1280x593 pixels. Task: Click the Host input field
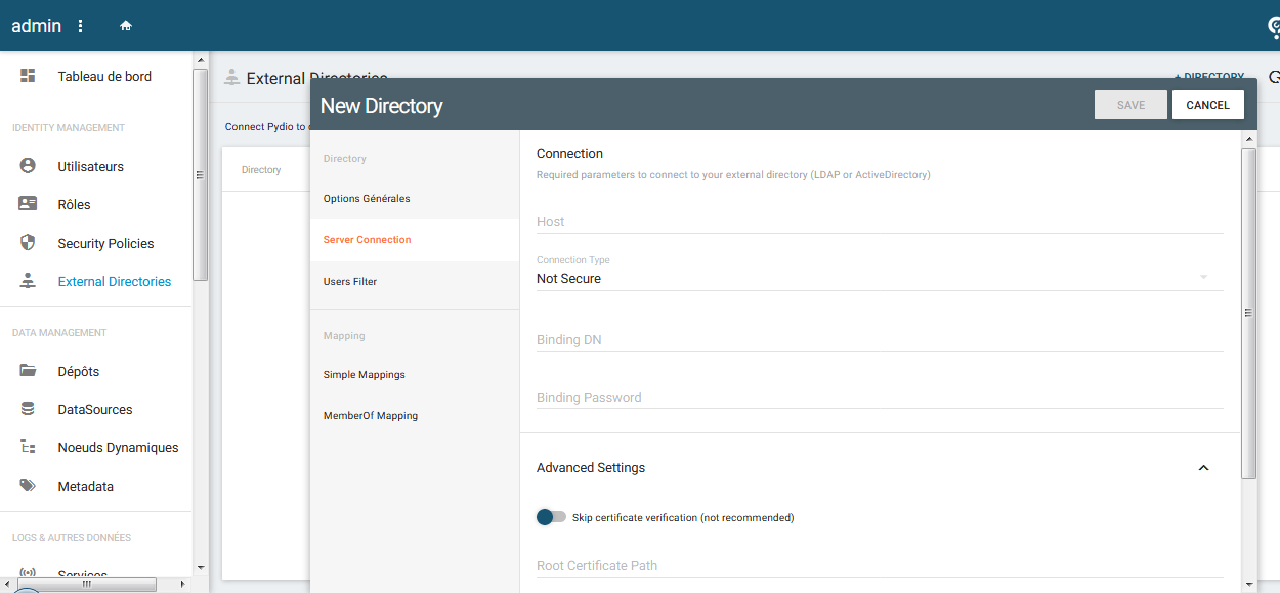pyautogui.click(x=879, y=222)
